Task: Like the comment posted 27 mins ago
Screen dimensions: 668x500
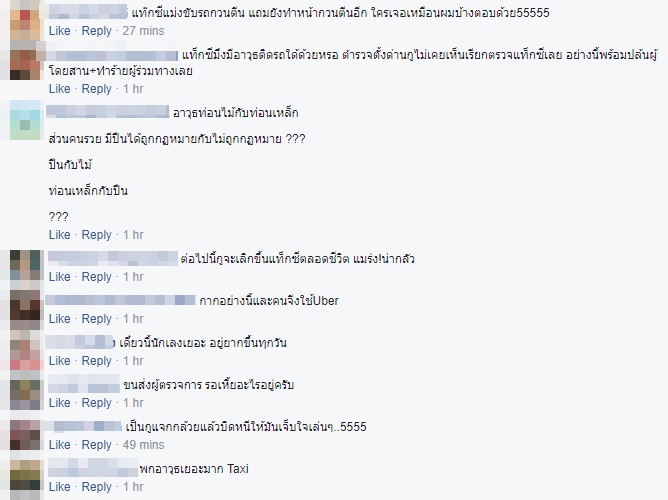Action: pos(59,31)
